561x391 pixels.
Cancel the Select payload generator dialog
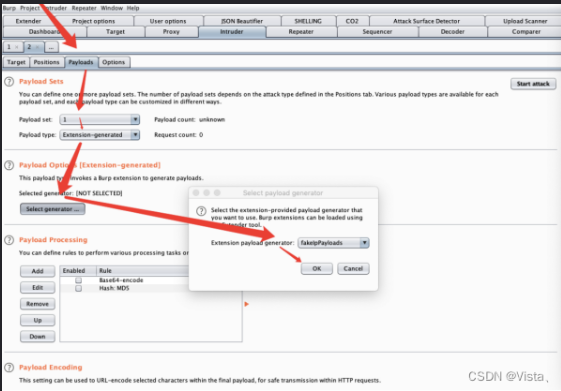point(353,269)
